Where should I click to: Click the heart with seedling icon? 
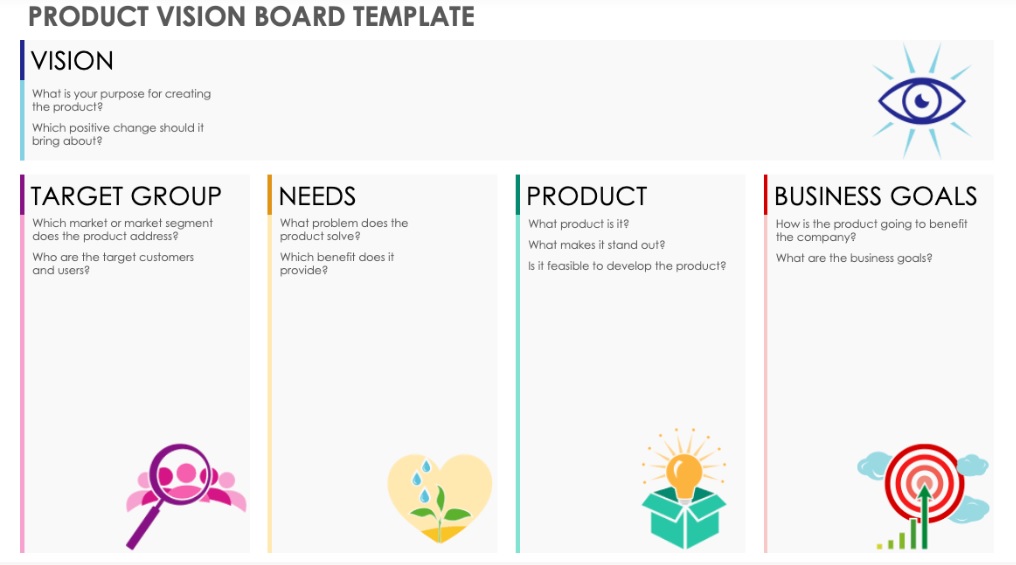click(x=439, y=498)
